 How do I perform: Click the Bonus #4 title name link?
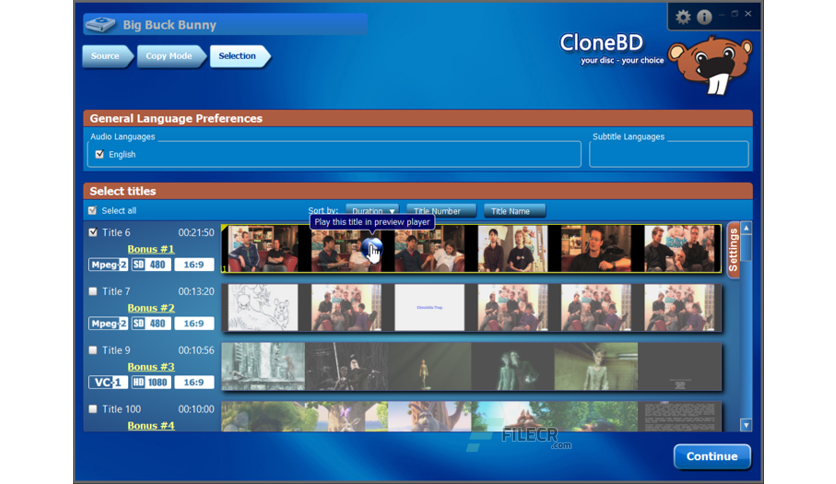pos(151,425)
